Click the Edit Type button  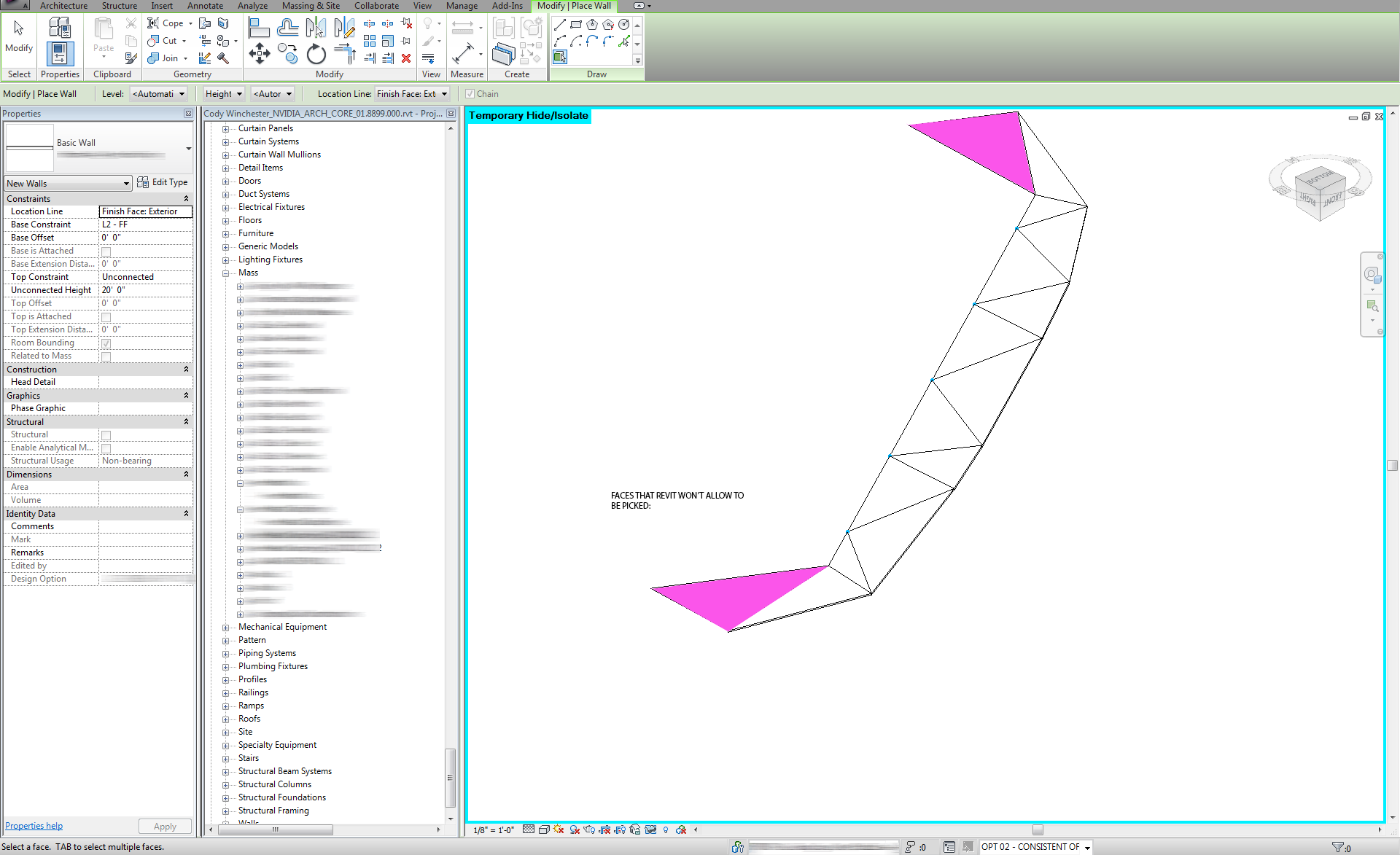(x=163, y=182)
